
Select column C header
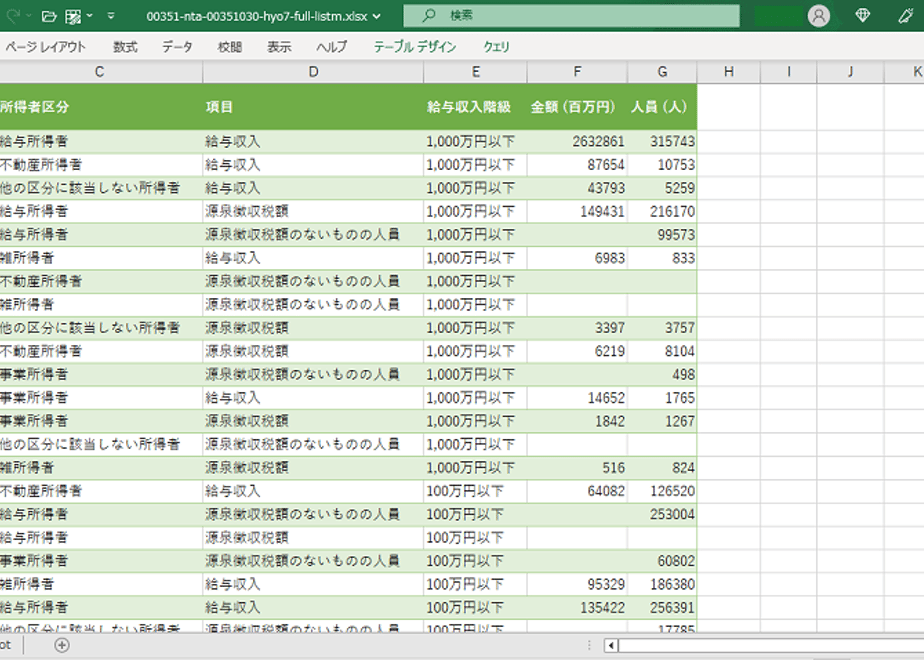coord(100,72)
